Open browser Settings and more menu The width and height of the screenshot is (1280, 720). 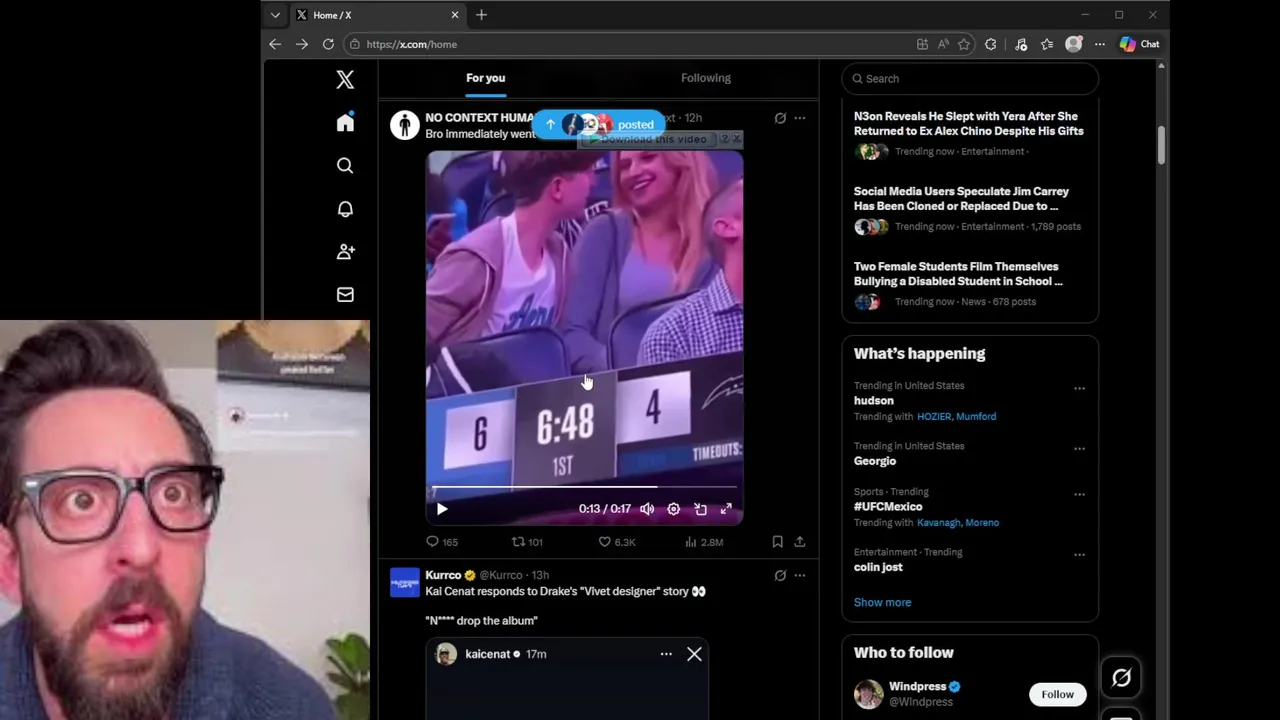click(1099, 44)
